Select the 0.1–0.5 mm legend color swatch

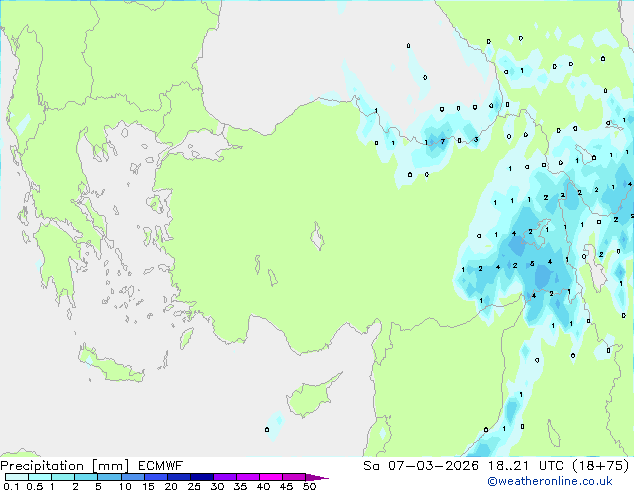point(17,477)
